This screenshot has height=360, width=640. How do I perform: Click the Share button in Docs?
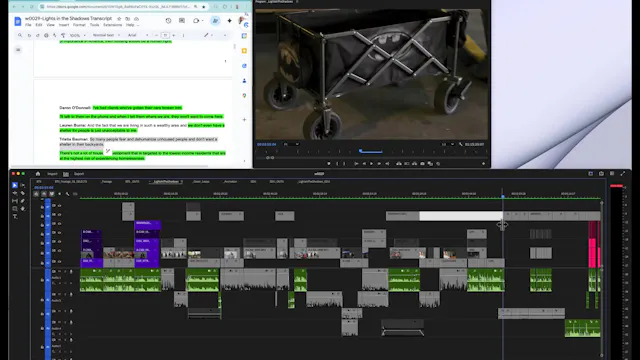click(215, 20)
